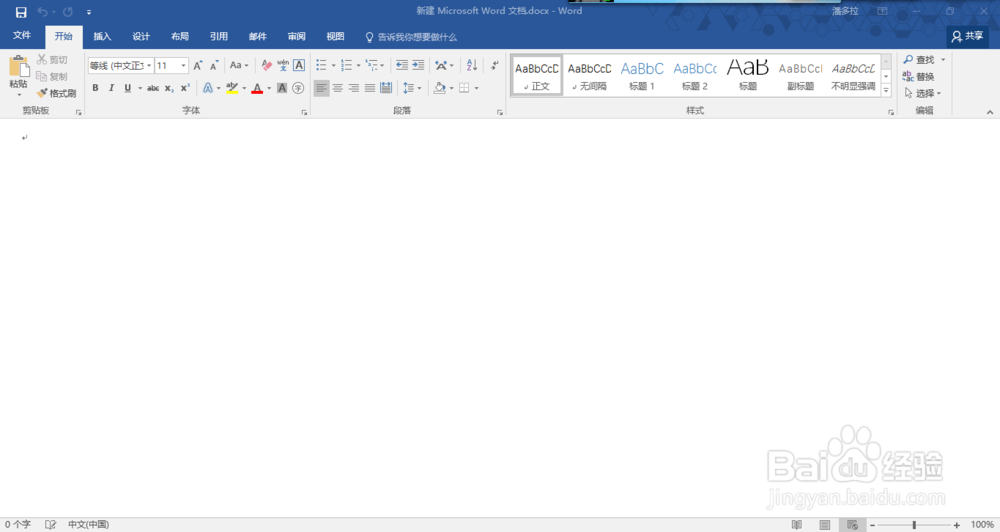Viewport: 1000px width, 532px height.
Task: Open the phonetic guide (wén) tool
Action: coord(283,65)
